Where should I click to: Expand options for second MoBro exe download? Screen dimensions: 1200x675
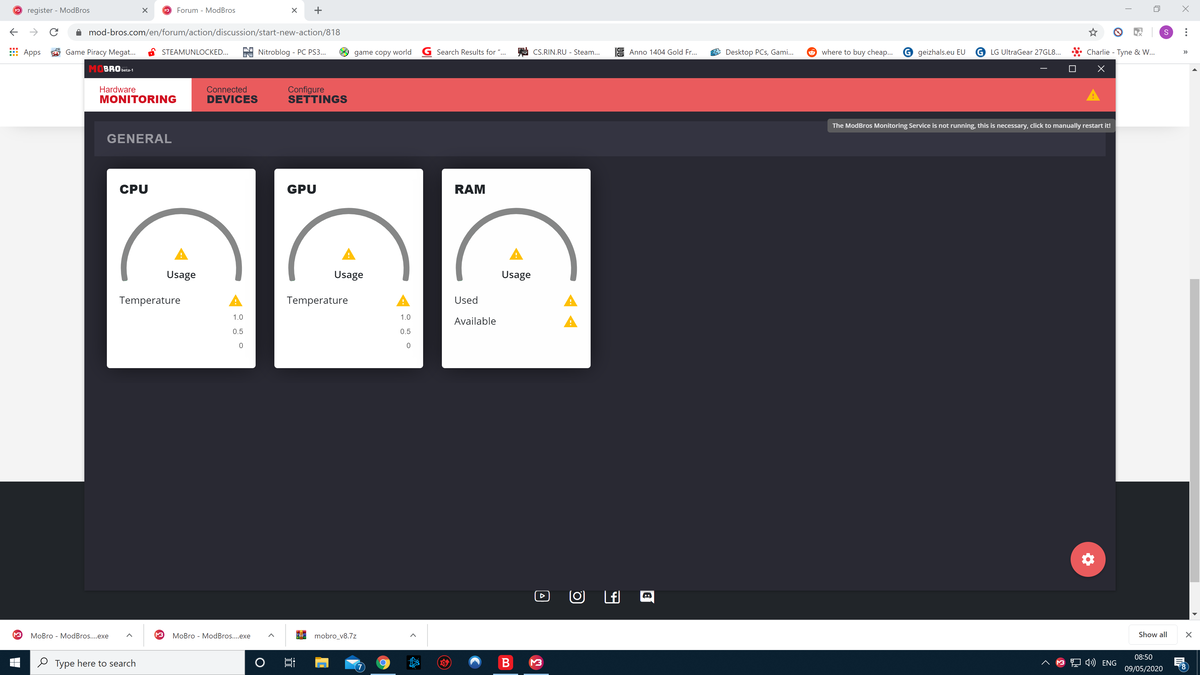click(x=272, y=635)
